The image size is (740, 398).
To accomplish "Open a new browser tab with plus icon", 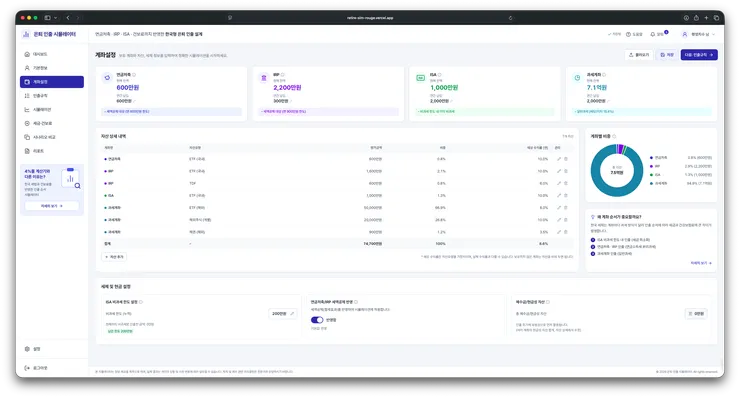I will (706, 18).
